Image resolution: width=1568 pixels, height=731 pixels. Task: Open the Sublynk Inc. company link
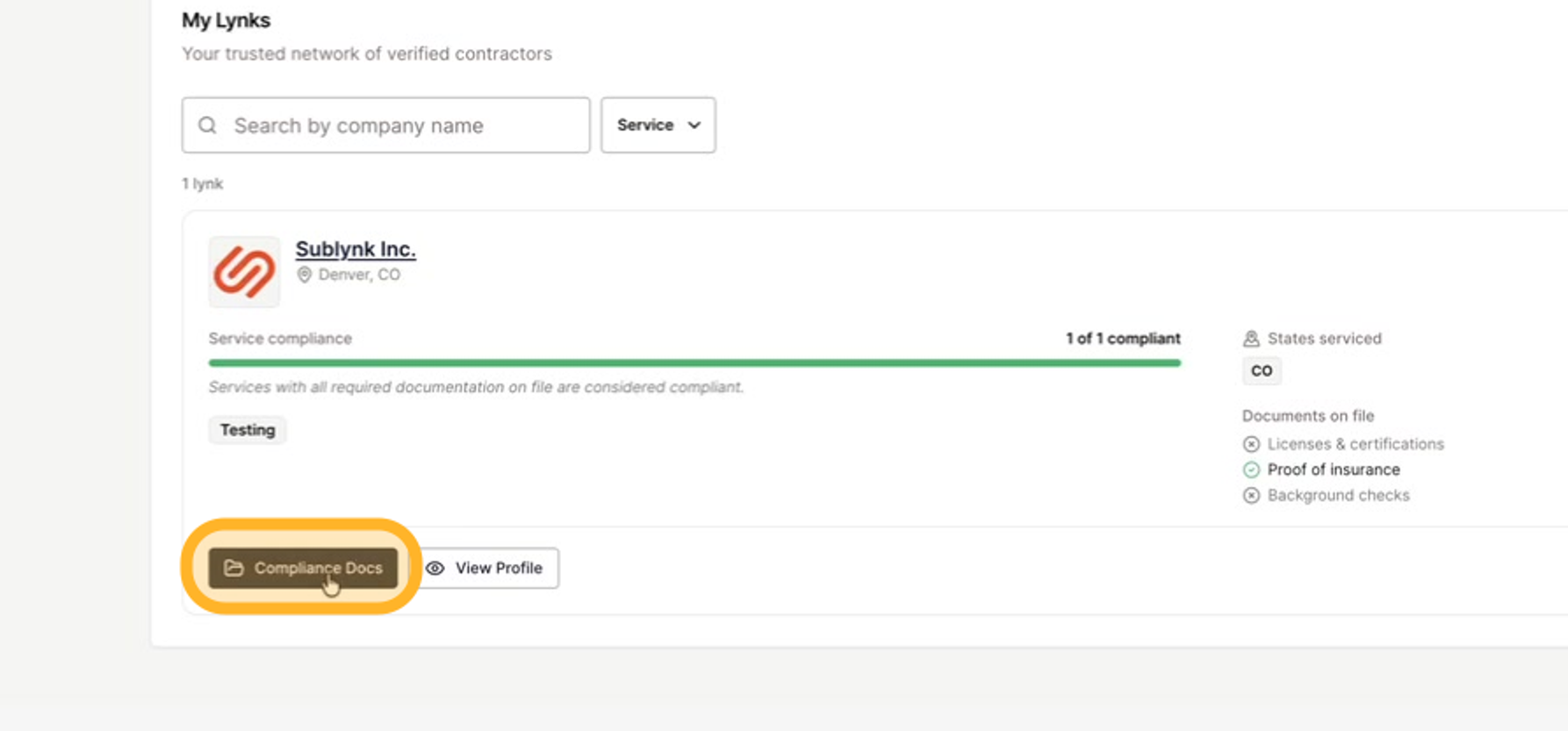(x=356, y=249)
